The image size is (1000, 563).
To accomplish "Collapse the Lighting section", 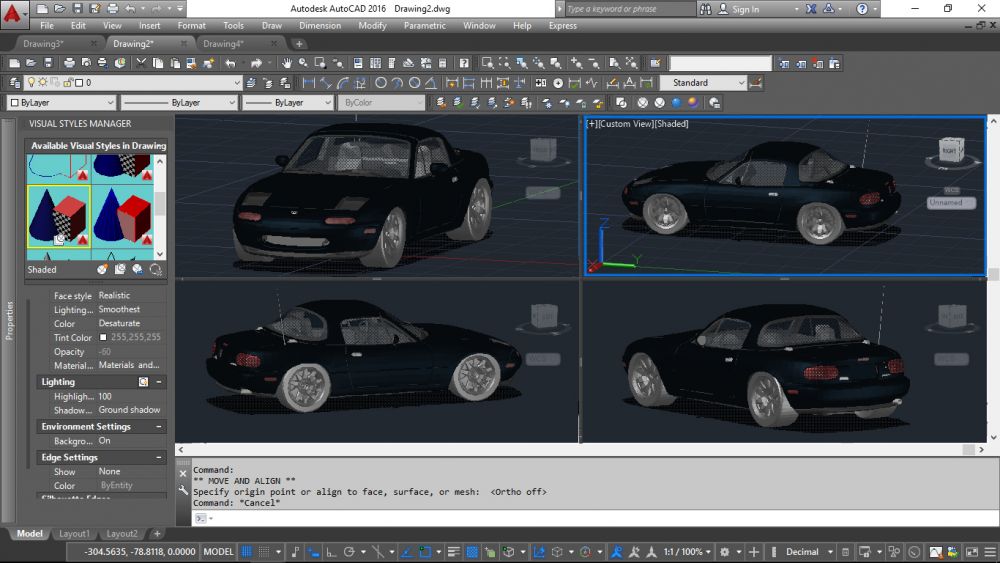I will click(159, 382).
